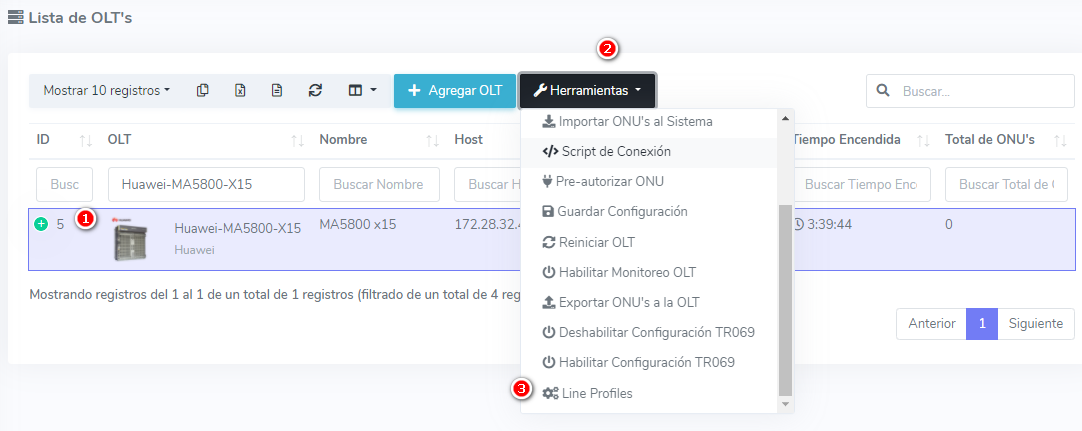This screenshot has width=1082, height=431.
Task: Select "Script de Conexión" from the menu
Action: click(615, 152)
